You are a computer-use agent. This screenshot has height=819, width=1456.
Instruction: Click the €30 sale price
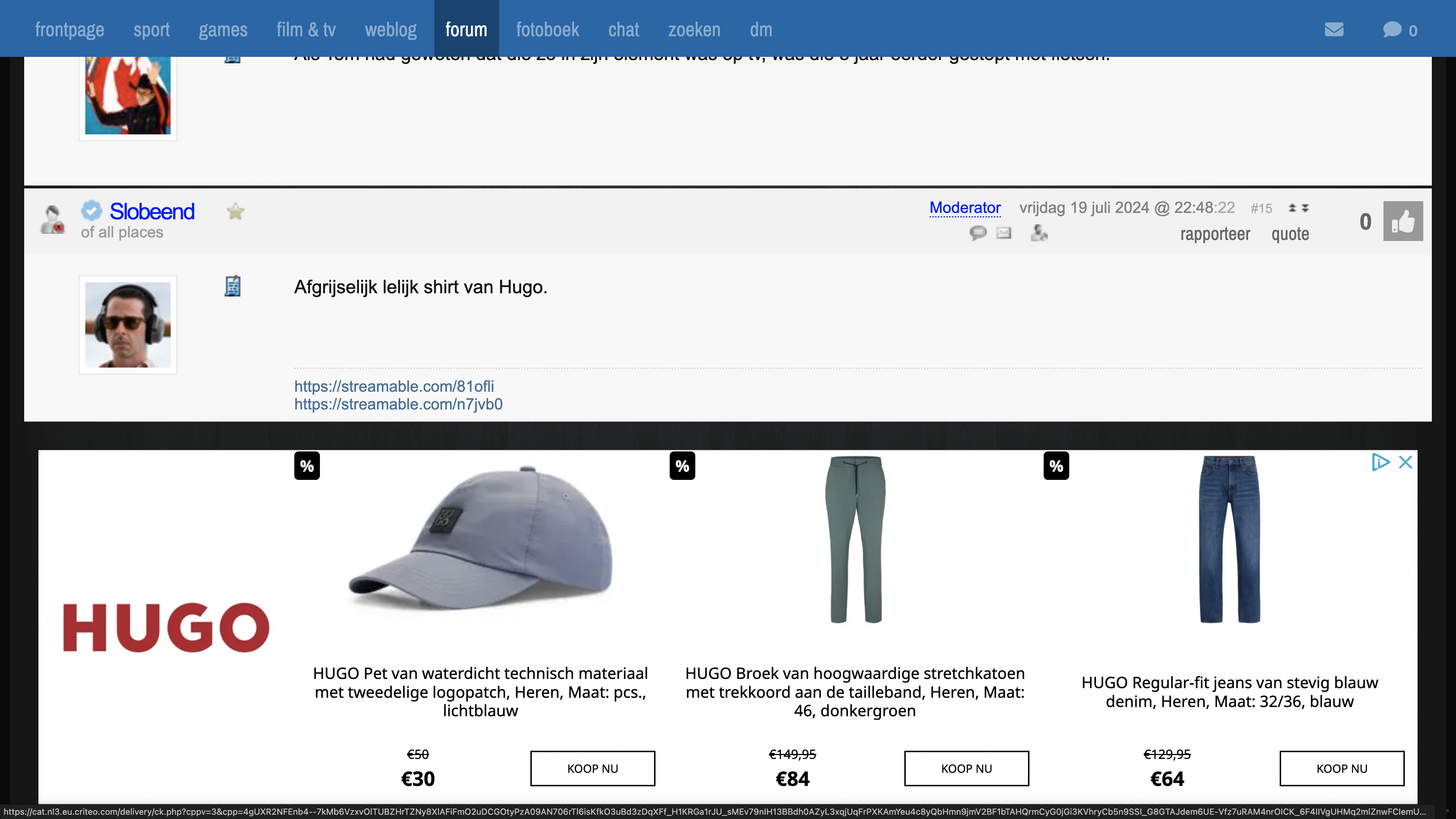click(x=418, y=779)
